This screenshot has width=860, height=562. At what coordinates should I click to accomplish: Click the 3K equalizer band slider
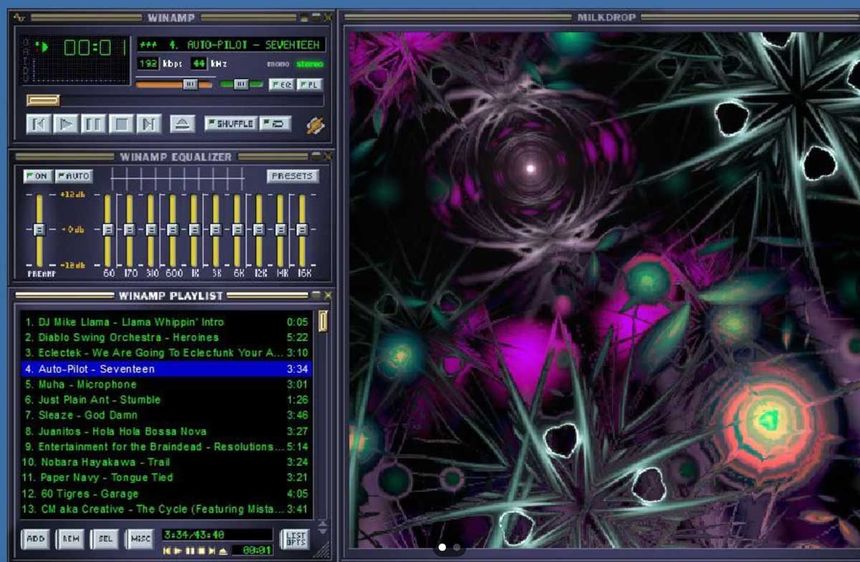(216, 230)
